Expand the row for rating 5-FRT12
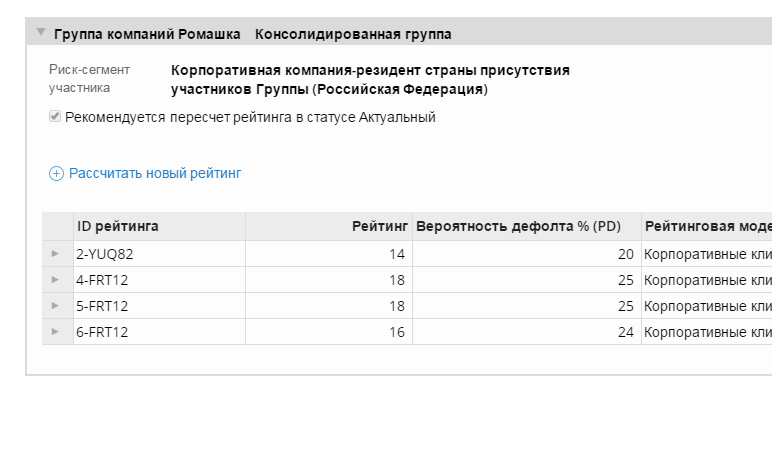The height and width of the screenshot is (452, 772). 55,306
